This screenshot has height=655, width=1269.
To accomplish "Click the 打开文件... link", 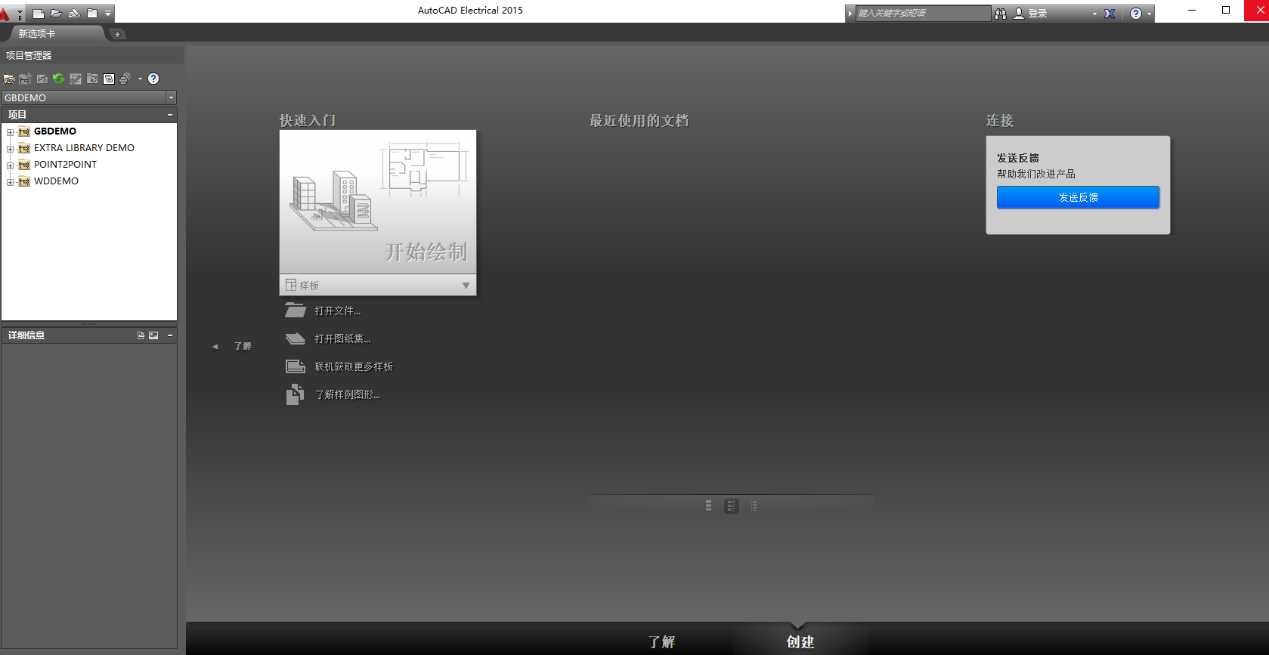I will click(337, 311).
